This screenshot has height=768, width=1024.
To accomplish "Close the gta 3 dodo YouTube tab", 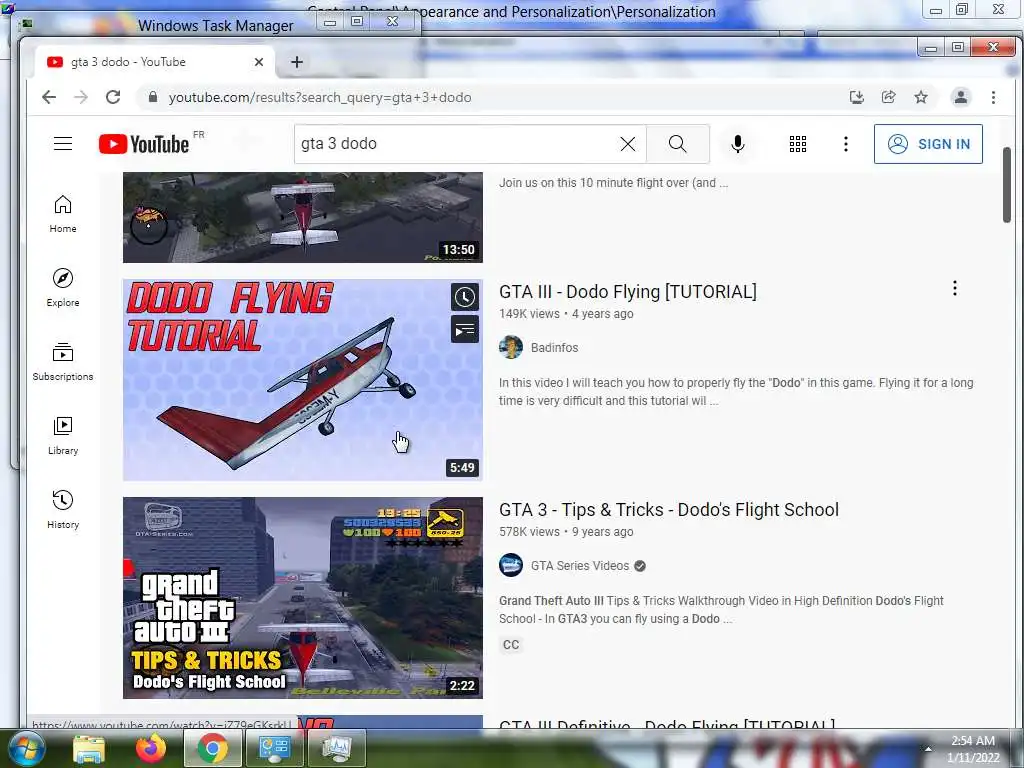I will pyautogui.click(x=259, y=62).
